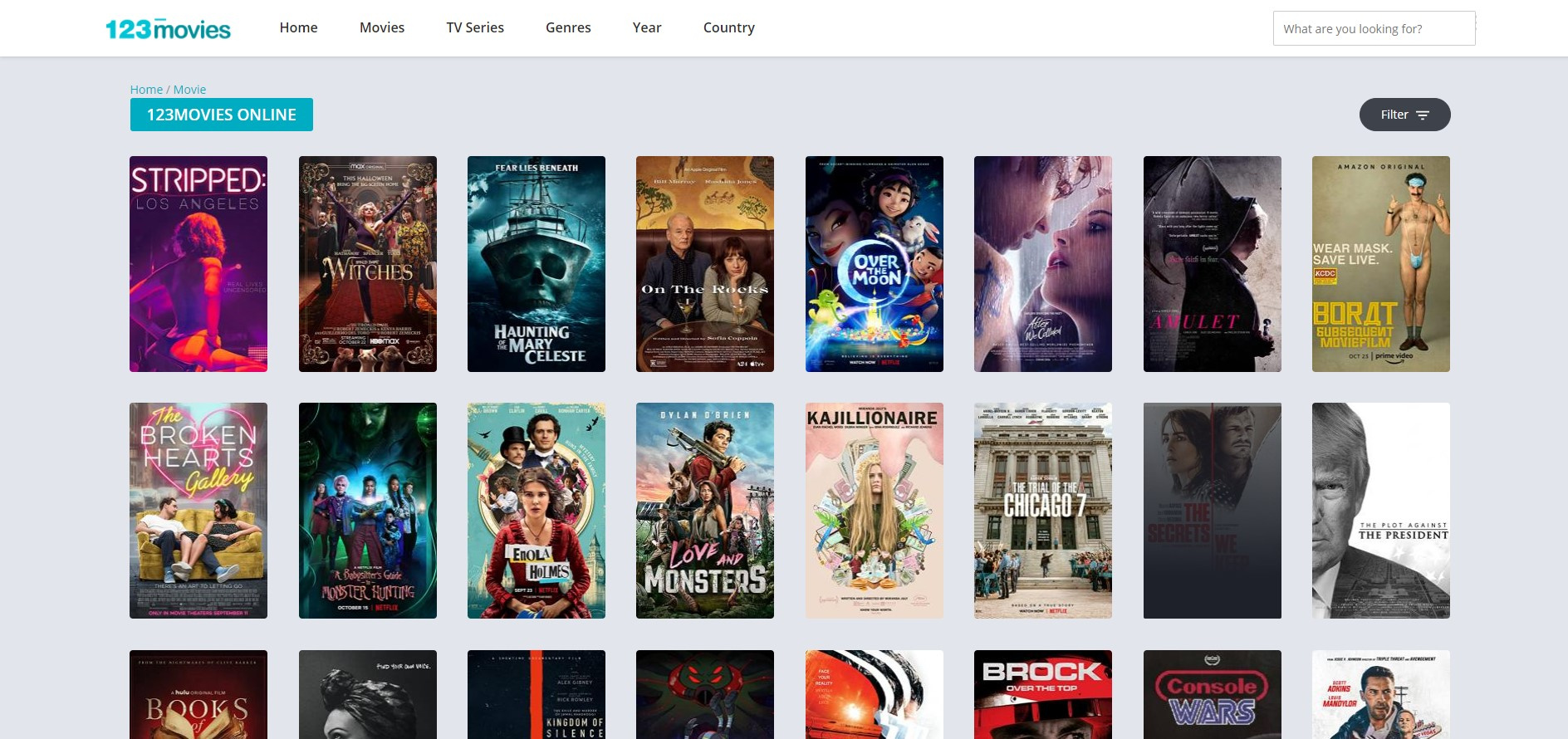Open the Kajillionaire poster
This screenshot has height=739, width=1568.
875,511
